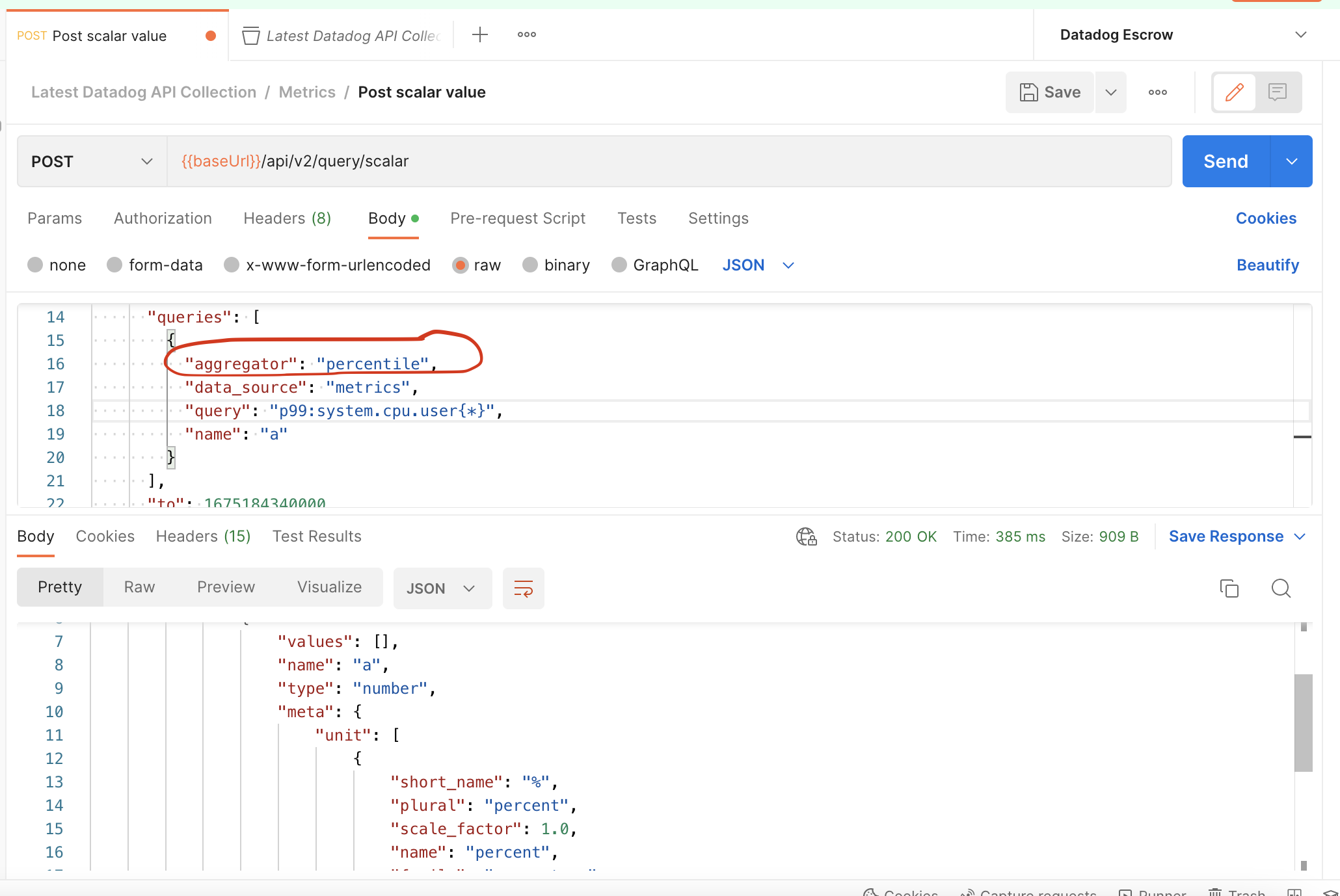Open the comments panel icon
The width and height of the screenshot is (1340, 896).
[x=1278, y=92]
